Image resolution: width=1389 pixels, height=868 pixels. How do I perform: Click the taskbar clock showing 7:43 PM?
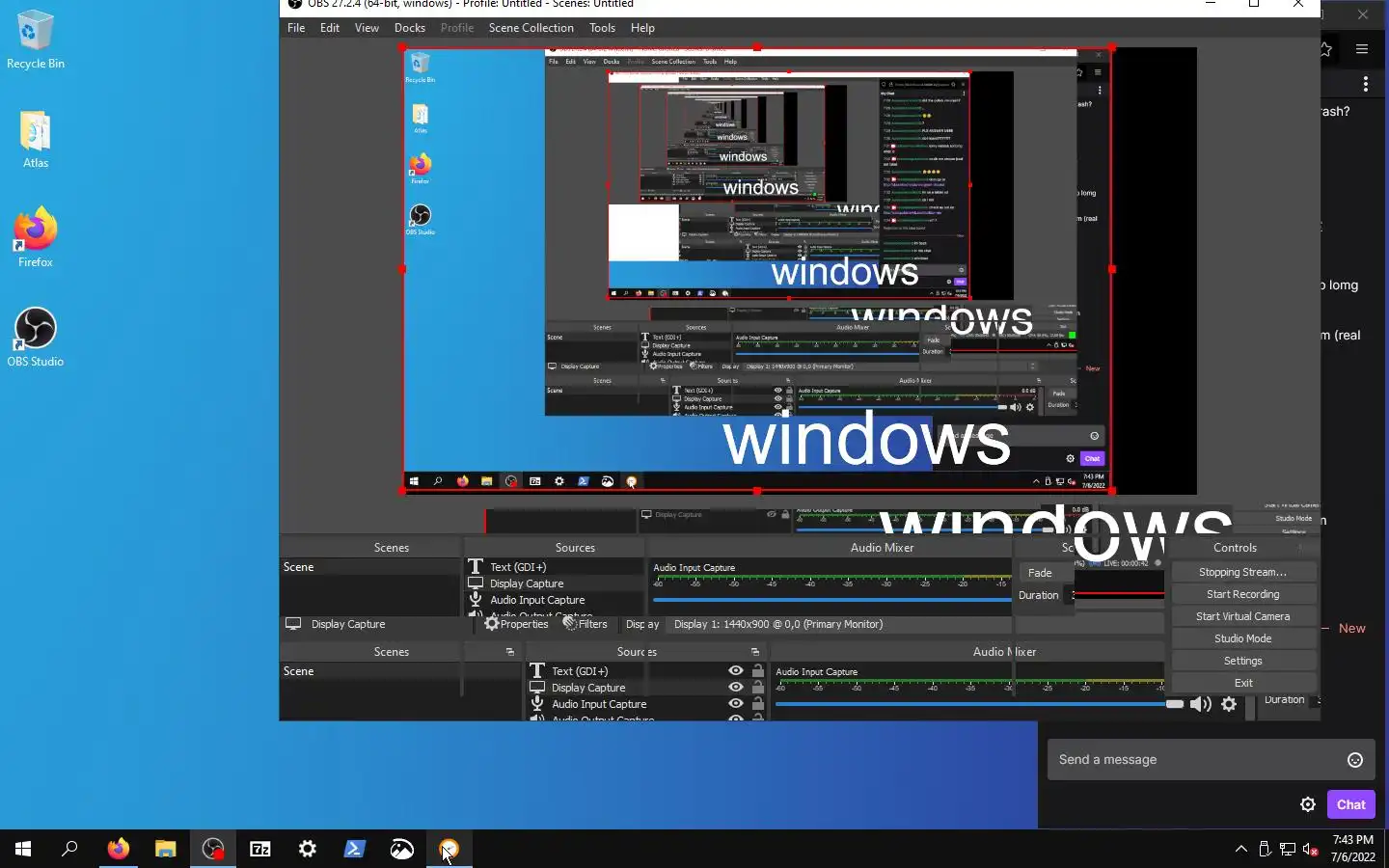(x=1352, y=849)
